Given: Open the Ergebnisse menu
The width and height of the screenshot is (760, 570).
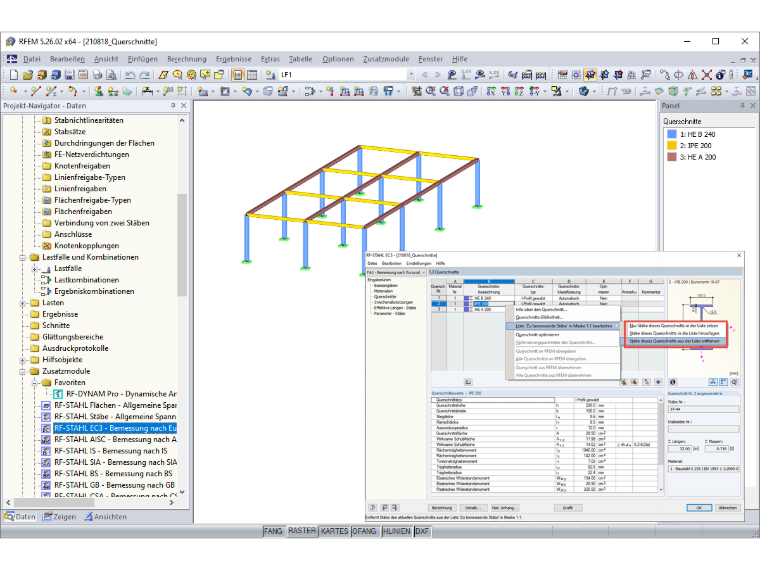Looking at the screenshot, I should pos(234,59).
